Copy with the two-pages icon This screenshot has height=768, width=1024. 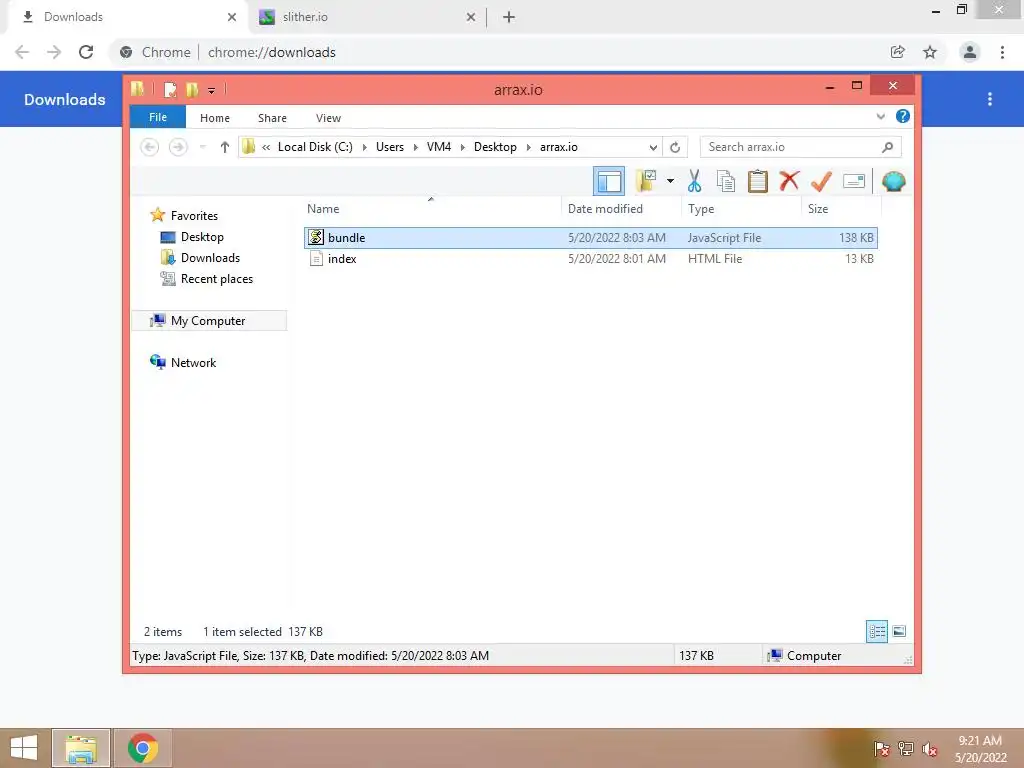726,181
